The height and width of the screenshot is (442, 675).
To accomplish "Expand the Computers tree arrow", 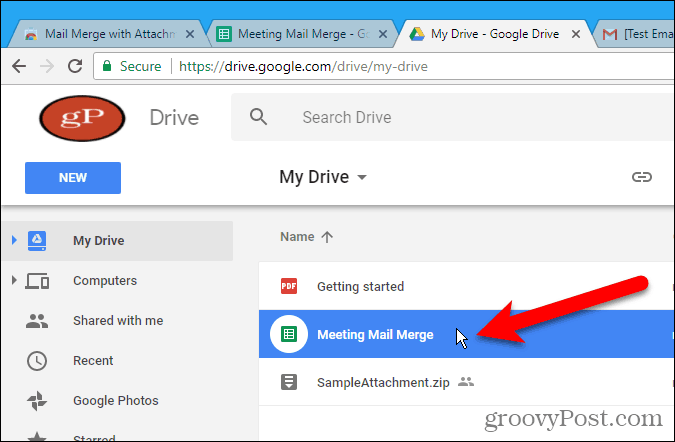I will pyautogui.click(x=14, y=281).
